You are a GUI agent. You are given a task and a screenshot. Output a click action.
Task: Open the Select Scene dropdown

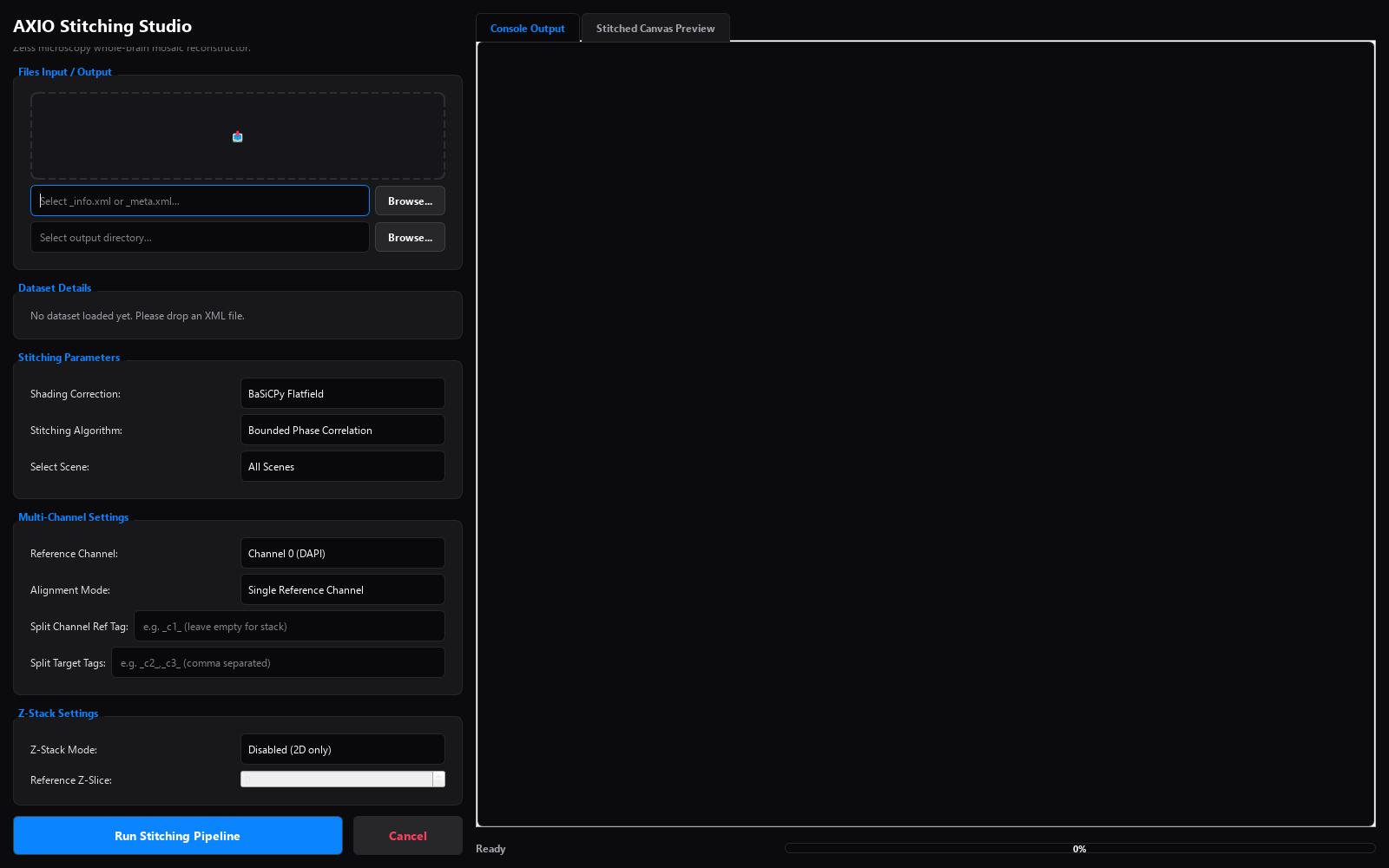[x=342, y=466]
